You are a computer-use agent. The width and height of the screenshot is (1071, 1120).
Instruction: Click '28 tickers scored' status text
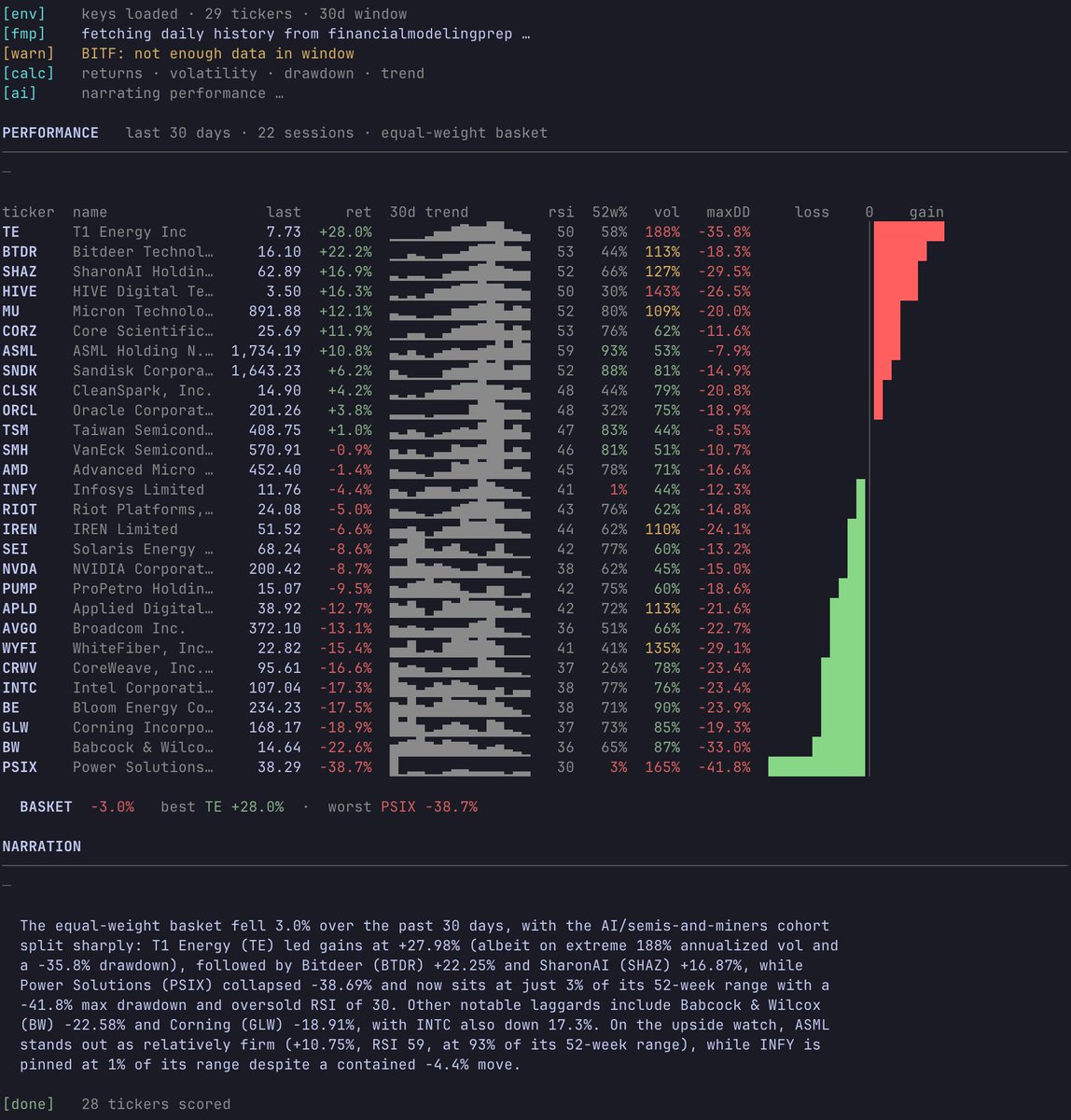[156, 1104]
